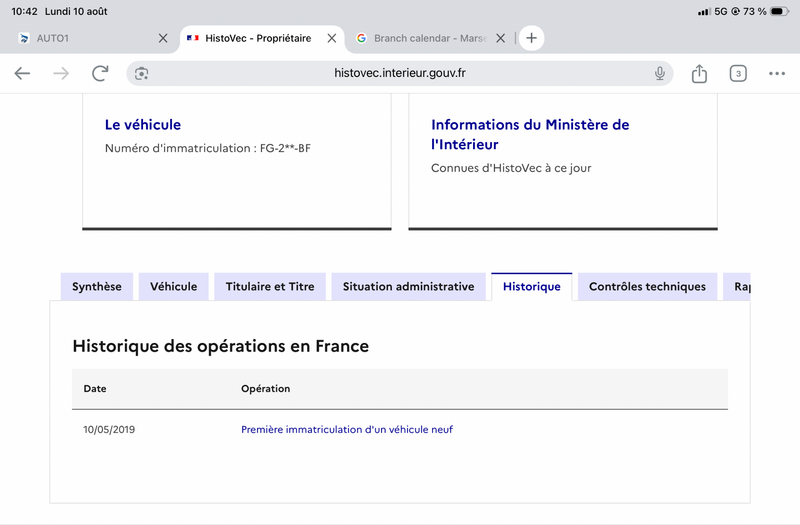Tap the battery indicator in status bar
Viewport: 800px width, 525px height.
tap(779, 11)
